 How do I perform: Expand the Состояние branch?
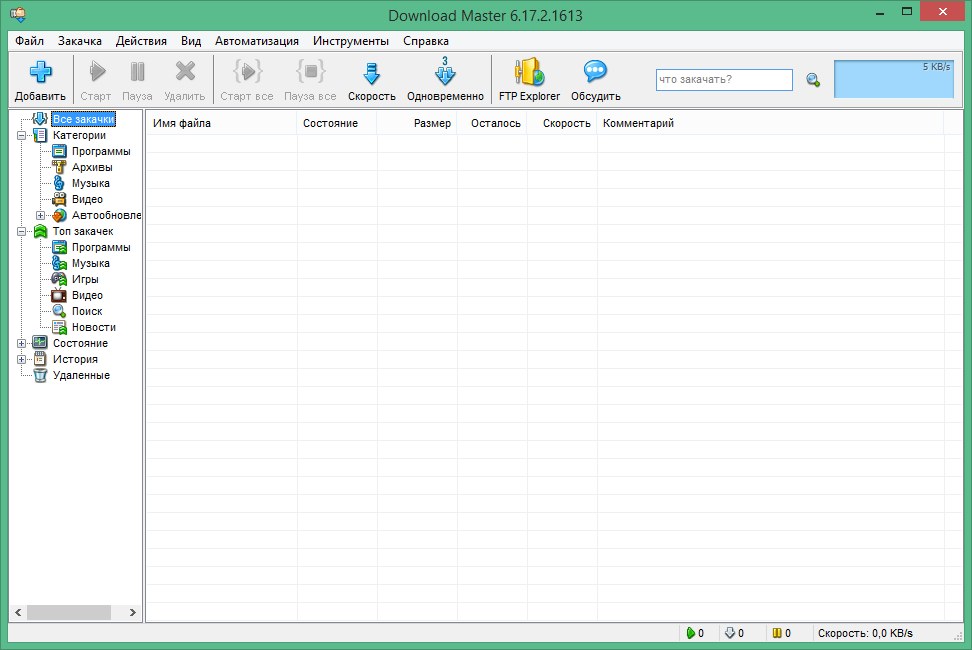21,343
